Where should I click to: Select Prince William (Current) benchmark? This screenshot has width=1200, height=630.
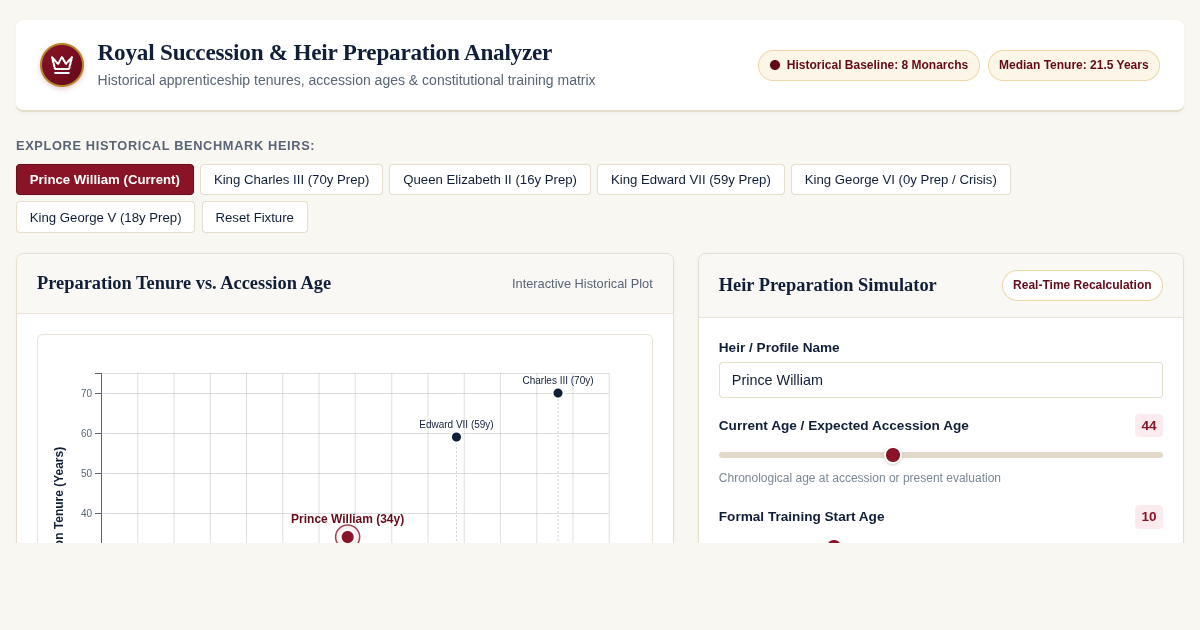(105, 180)
